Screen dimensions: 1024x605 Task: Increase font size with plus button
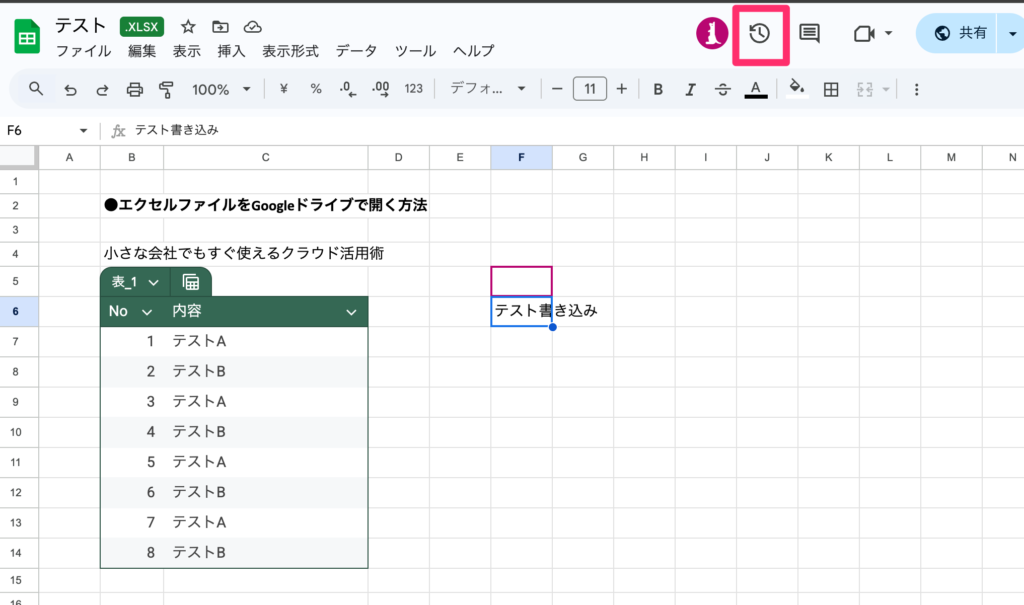[621, 89]
